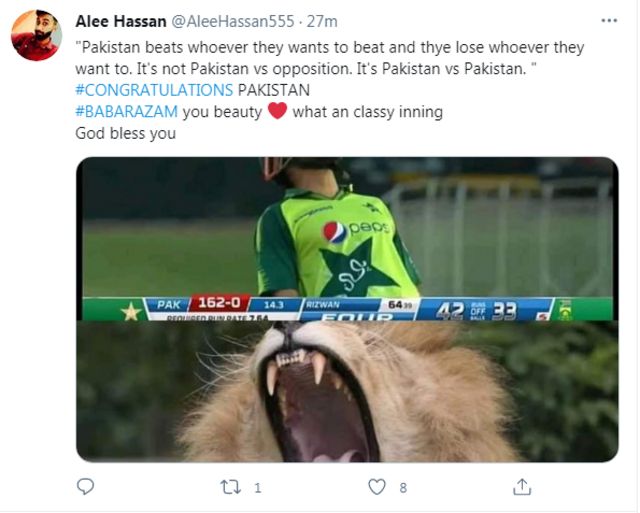Click the quoted Pakistan tweet text

coord(330,57)
